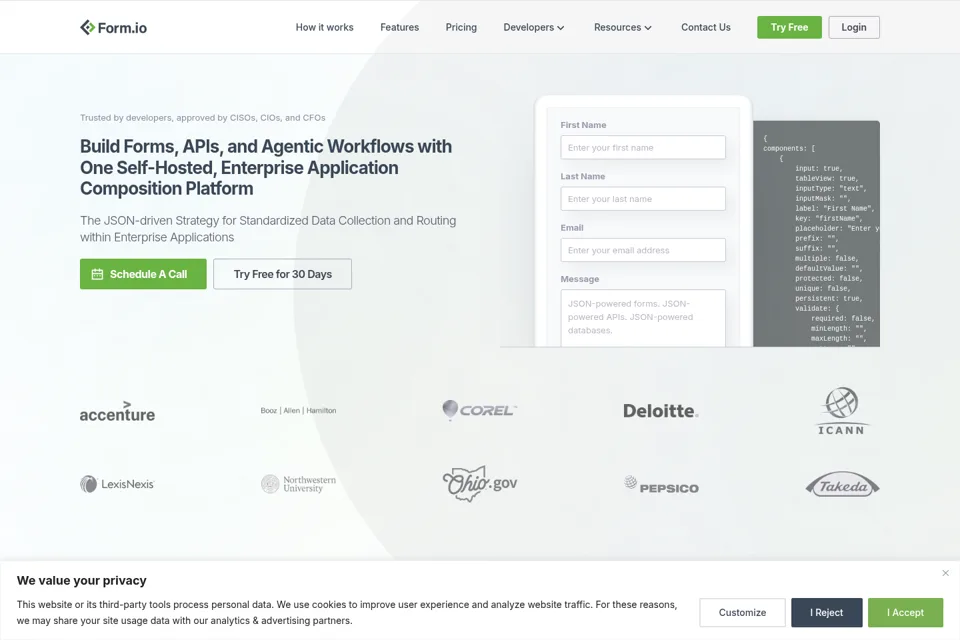Viewport: 960px width, 640px height.
Task: Open cookie Customize options
Action: click(742, 612)
